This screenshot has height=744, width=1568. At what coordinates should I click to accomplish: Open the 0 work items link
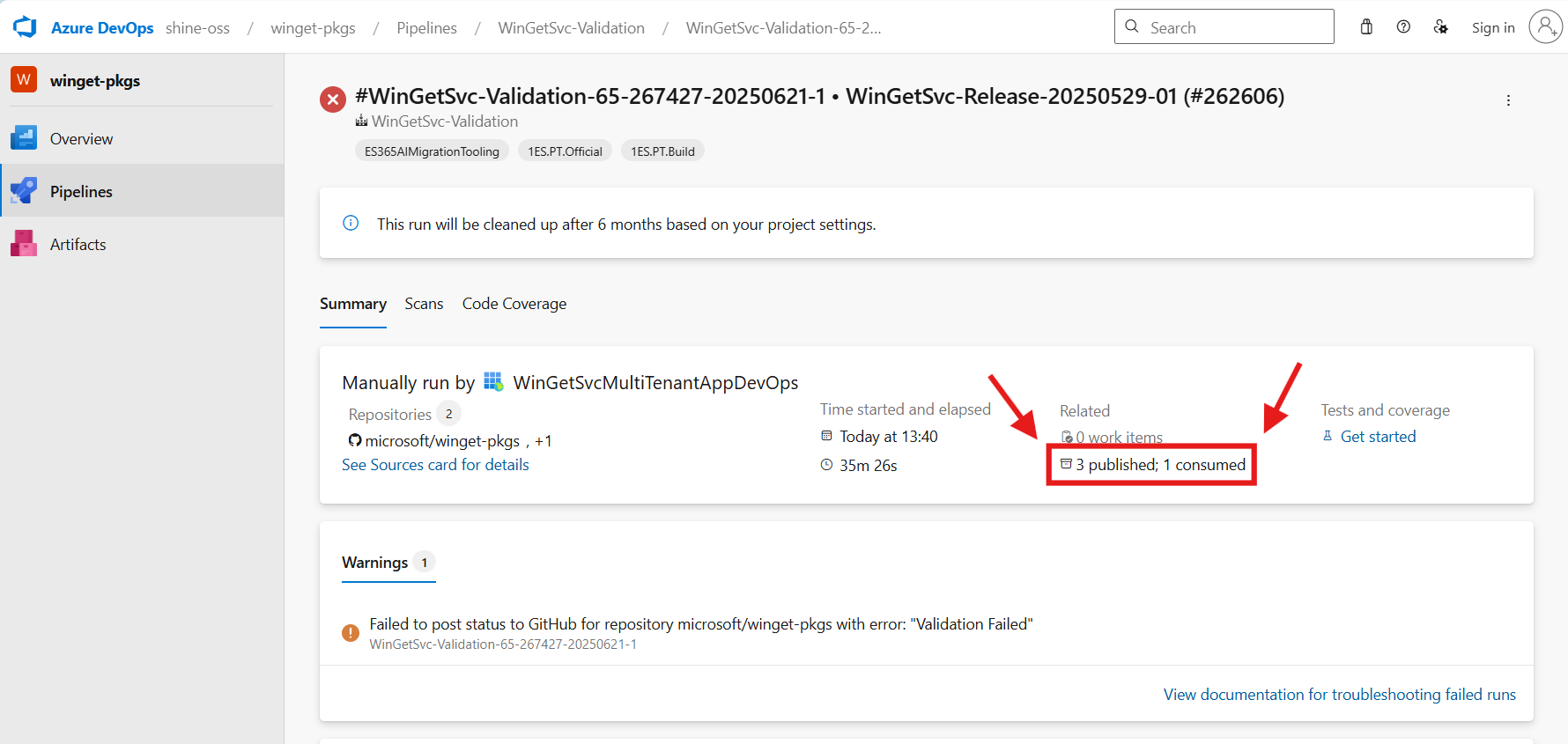point(1119,438)
